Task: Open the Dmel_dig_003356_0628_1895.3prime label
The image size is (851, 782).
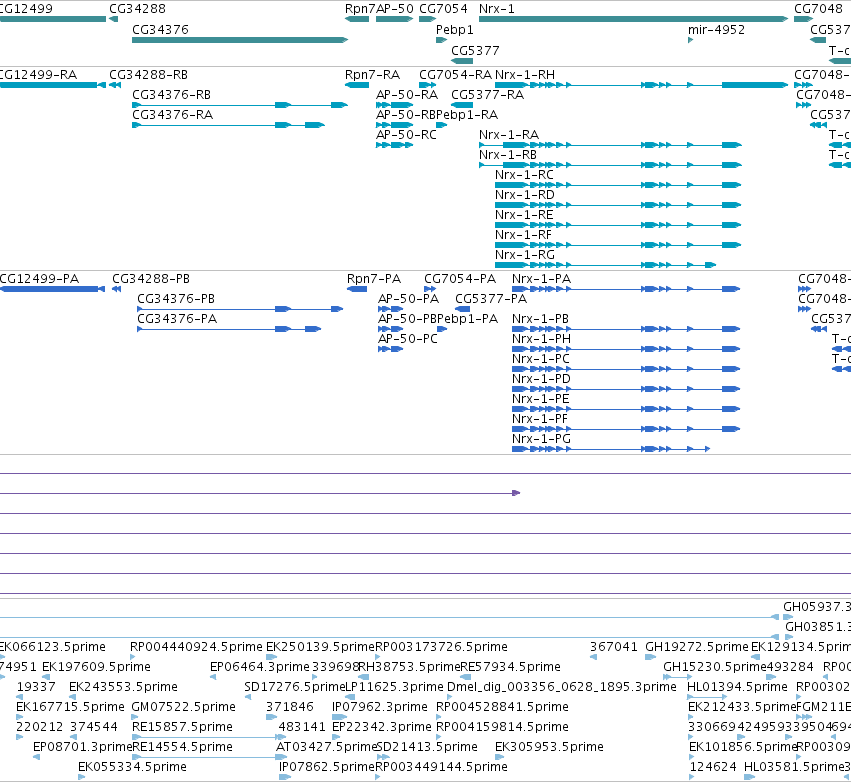Action: 561,686
